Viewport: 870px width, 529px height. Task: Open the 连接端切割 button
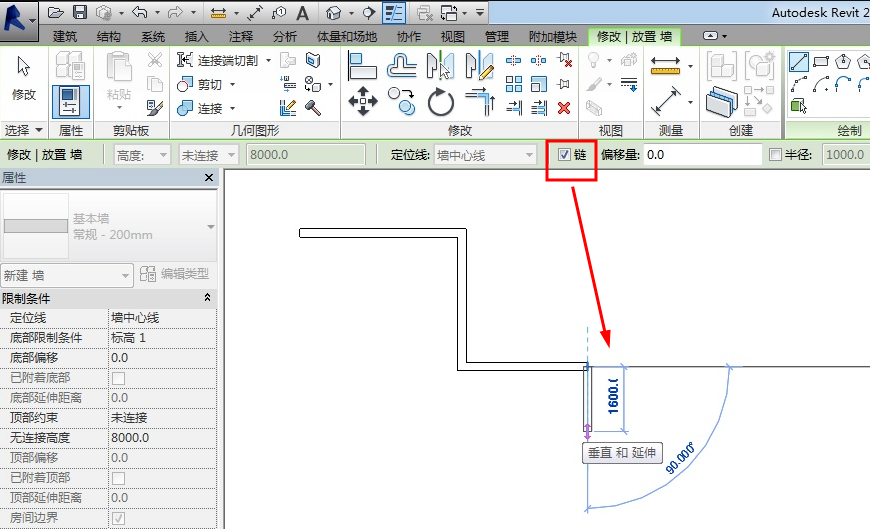223,61
